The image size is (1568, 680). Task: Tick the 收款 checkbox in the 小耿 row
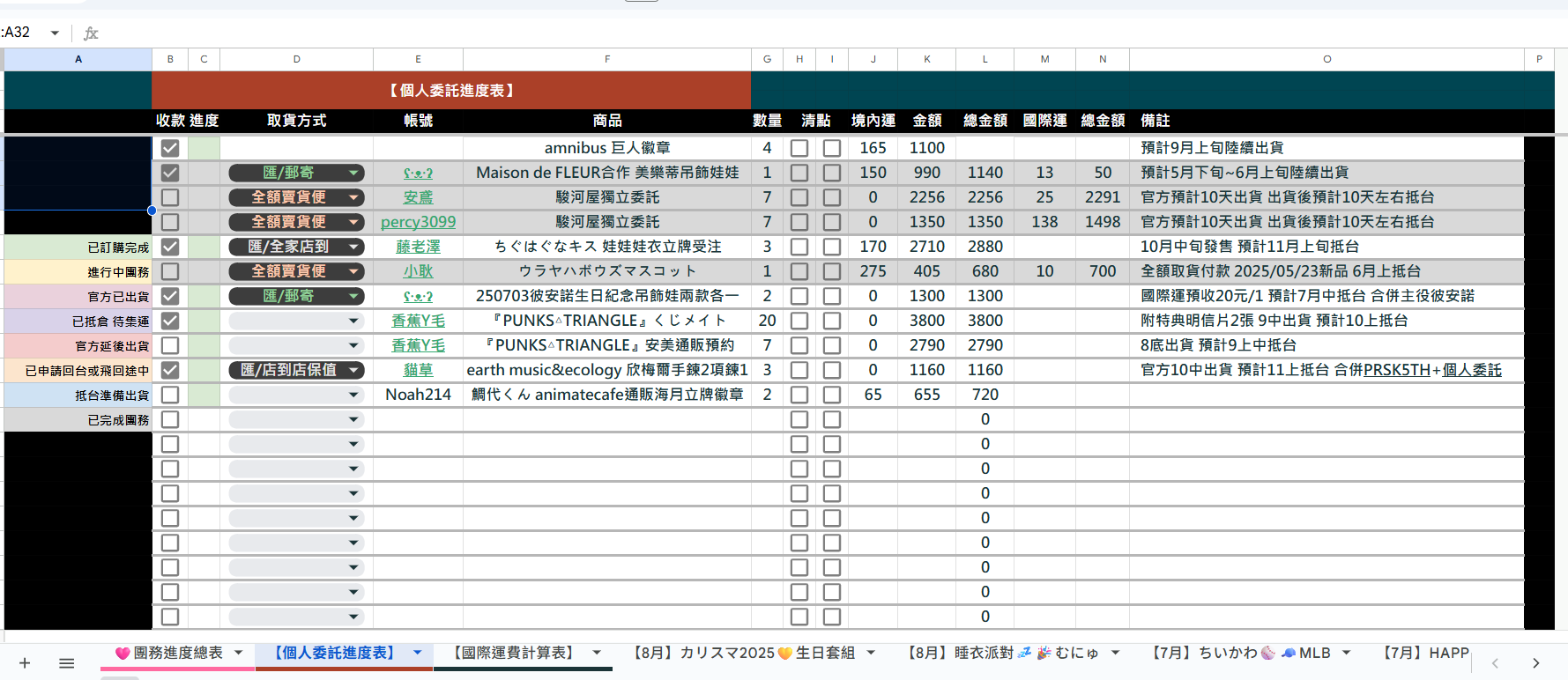click(170, 271)
